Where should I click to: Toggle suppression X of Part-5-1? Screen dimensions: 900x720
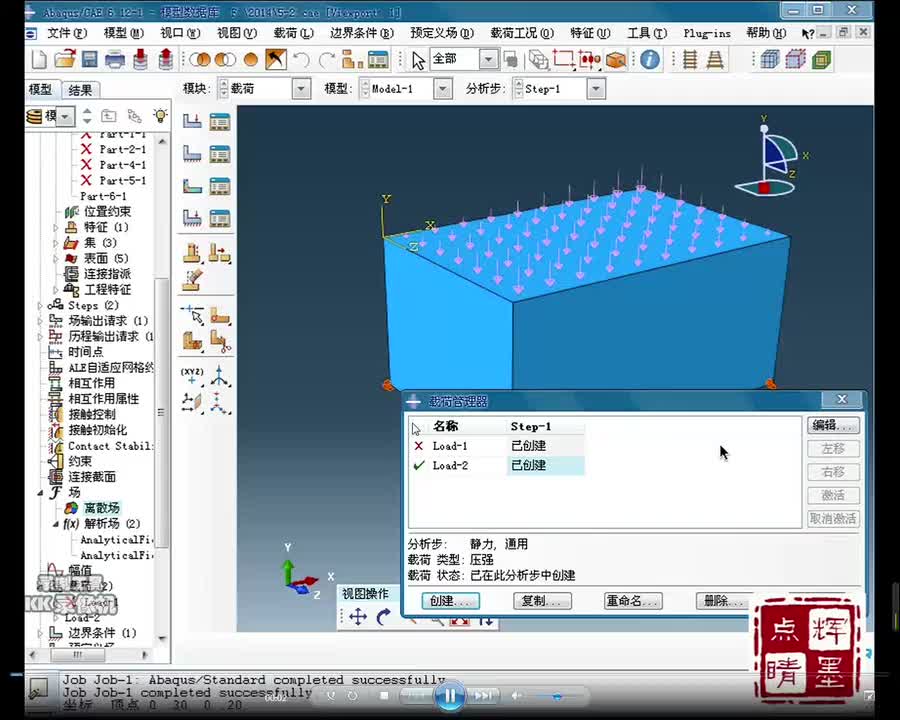pyautogui.click(x=86, y=180)
